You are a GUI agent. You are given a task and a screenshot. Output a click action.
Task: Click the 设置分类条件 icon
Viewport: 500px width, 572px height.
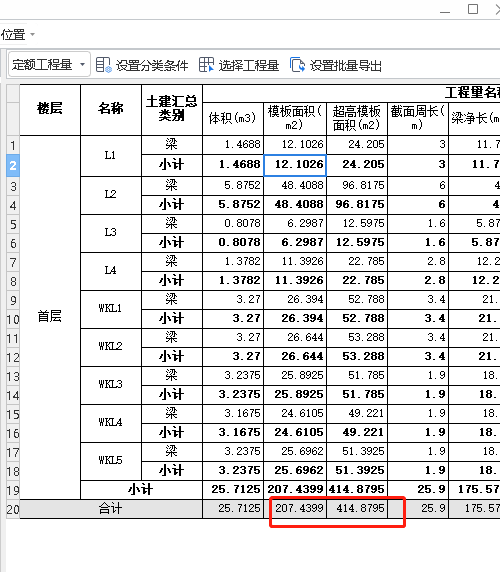pyautogui.click(x=103, y=65)
